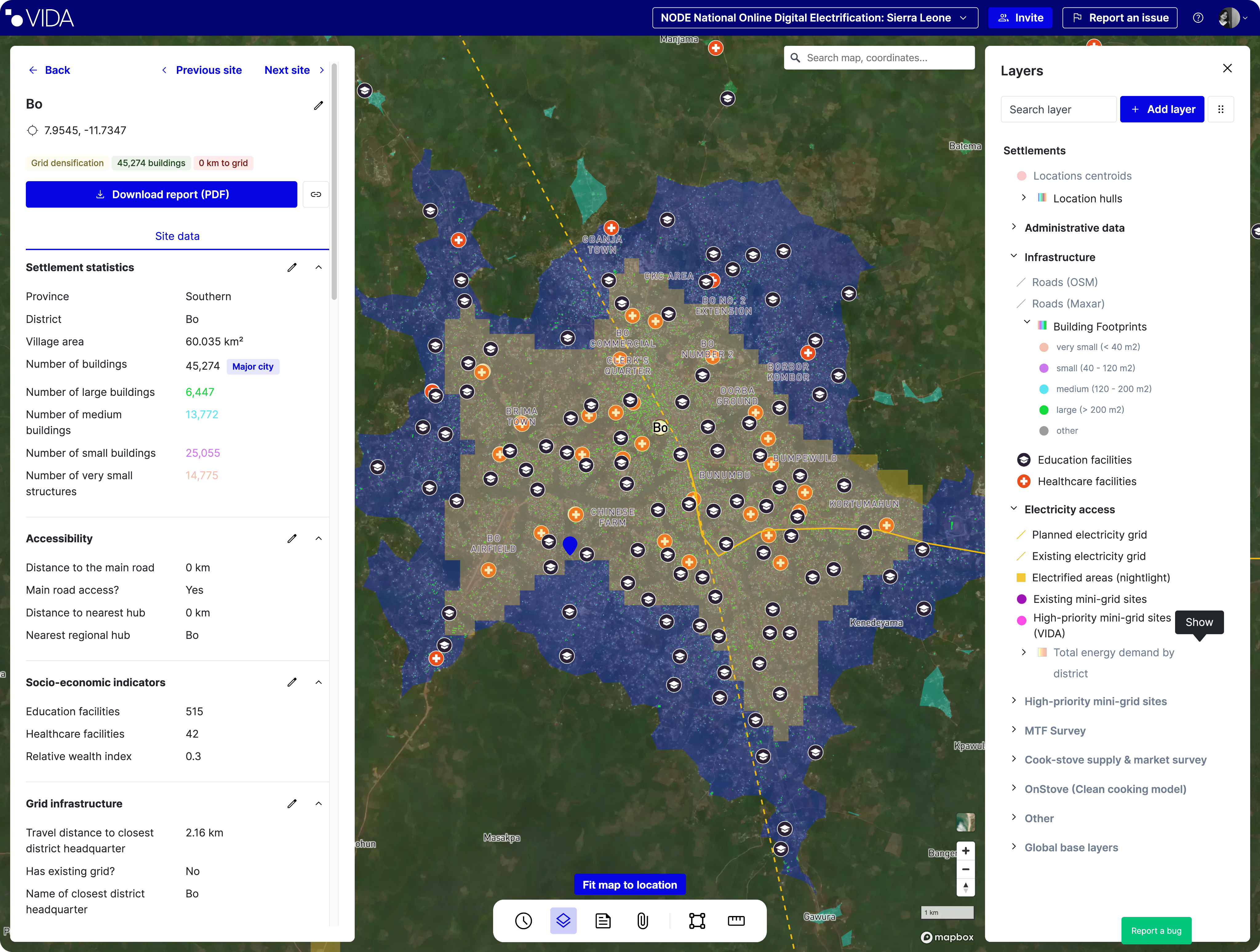Click the help question mark icon
This screenshot has width=1260, height=952.
[x=1198, y=18]
